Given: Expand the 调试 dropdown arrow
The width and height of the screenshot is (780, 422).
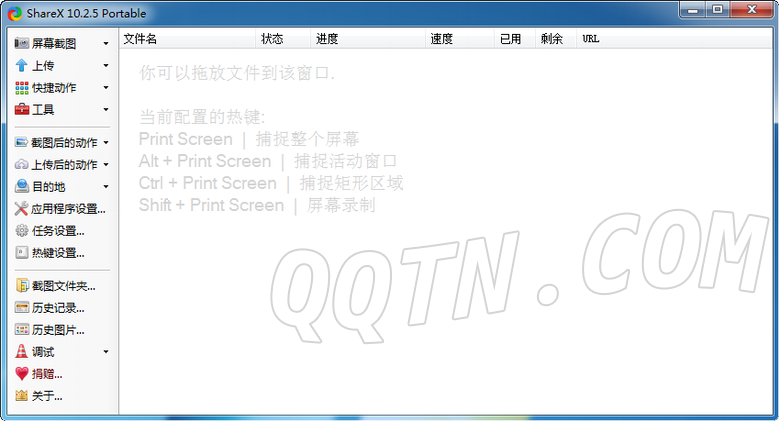Looking at the screenshot, I should (x=106, y=352).
